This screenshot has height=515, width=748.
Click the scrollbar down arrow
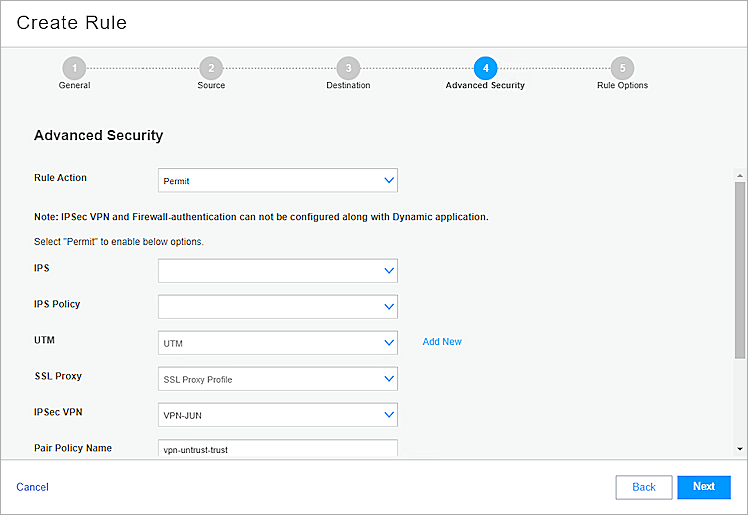[x=740, y=449]
